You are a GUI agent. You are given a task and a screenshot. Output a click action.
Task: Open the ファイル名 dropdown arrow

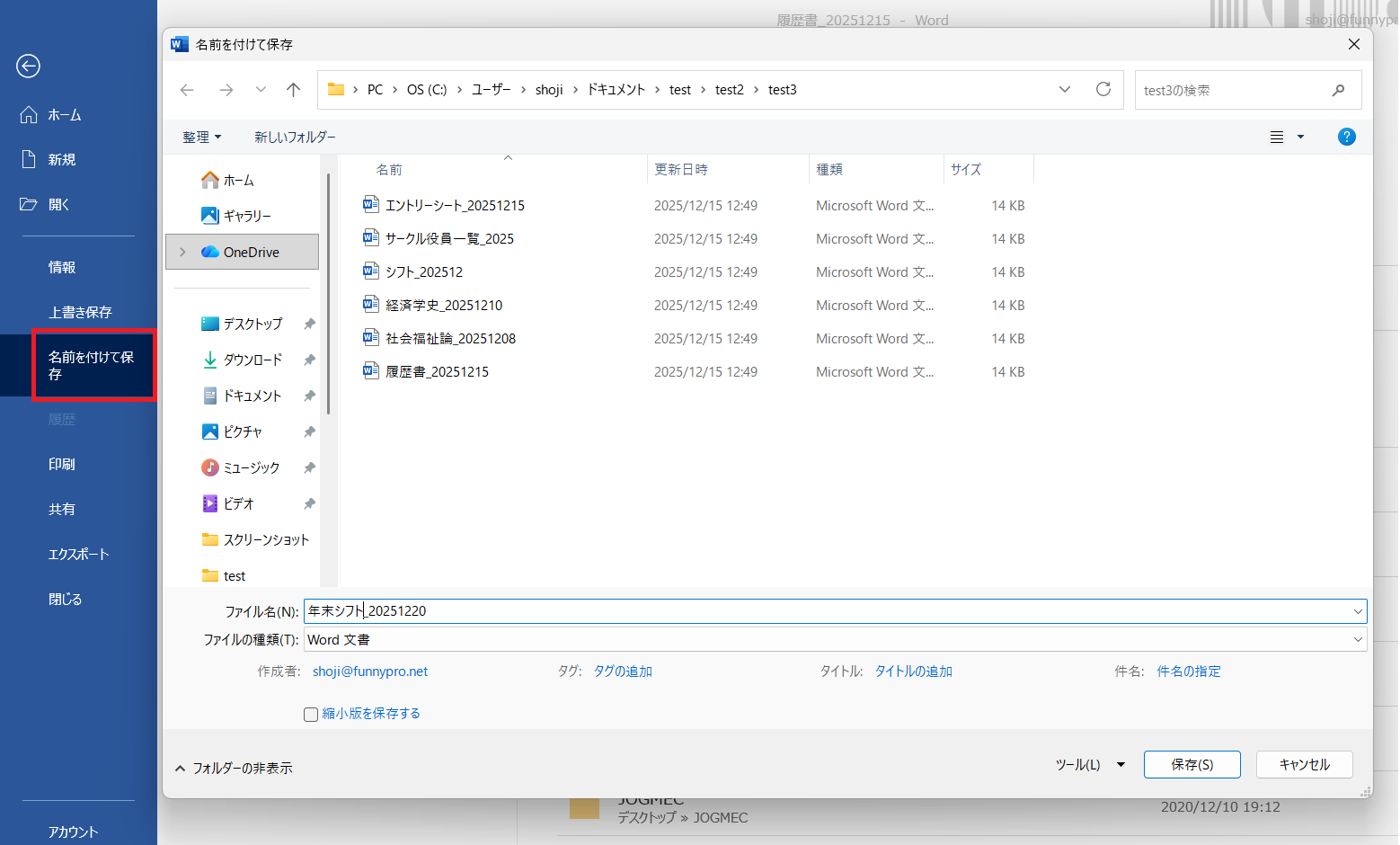(x=1358, y=611)
